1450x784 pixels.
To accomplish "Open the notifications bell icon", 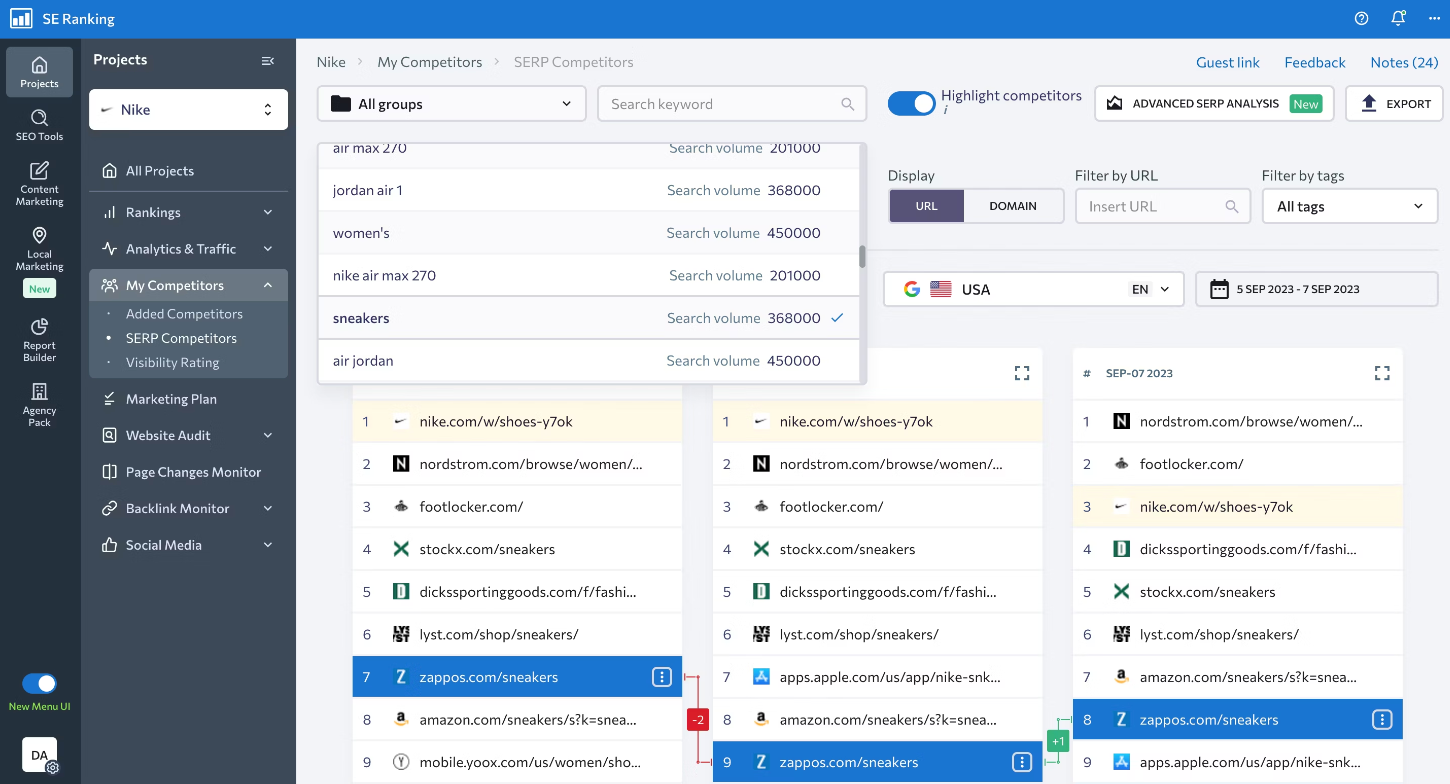I will click(1398, 19).
